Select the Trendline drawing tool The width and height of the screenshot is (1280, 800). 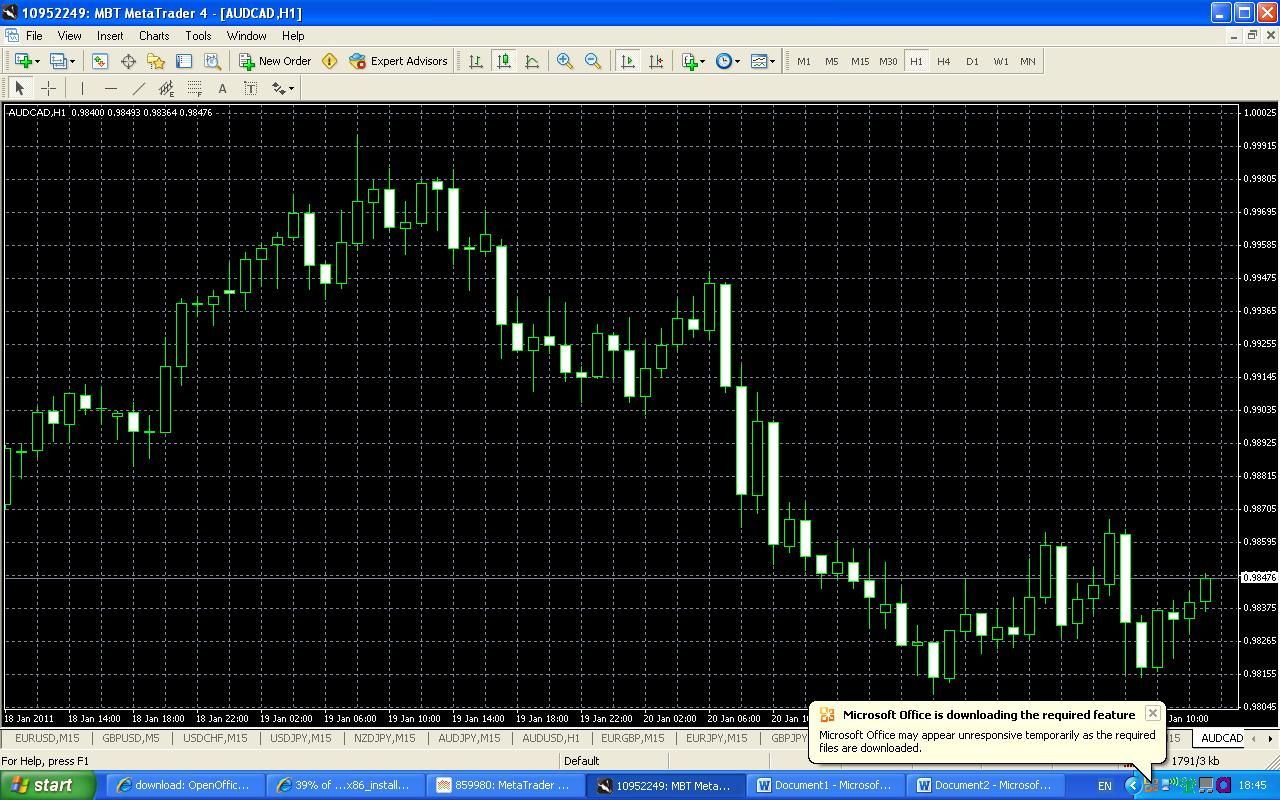(x=138, y=88)
